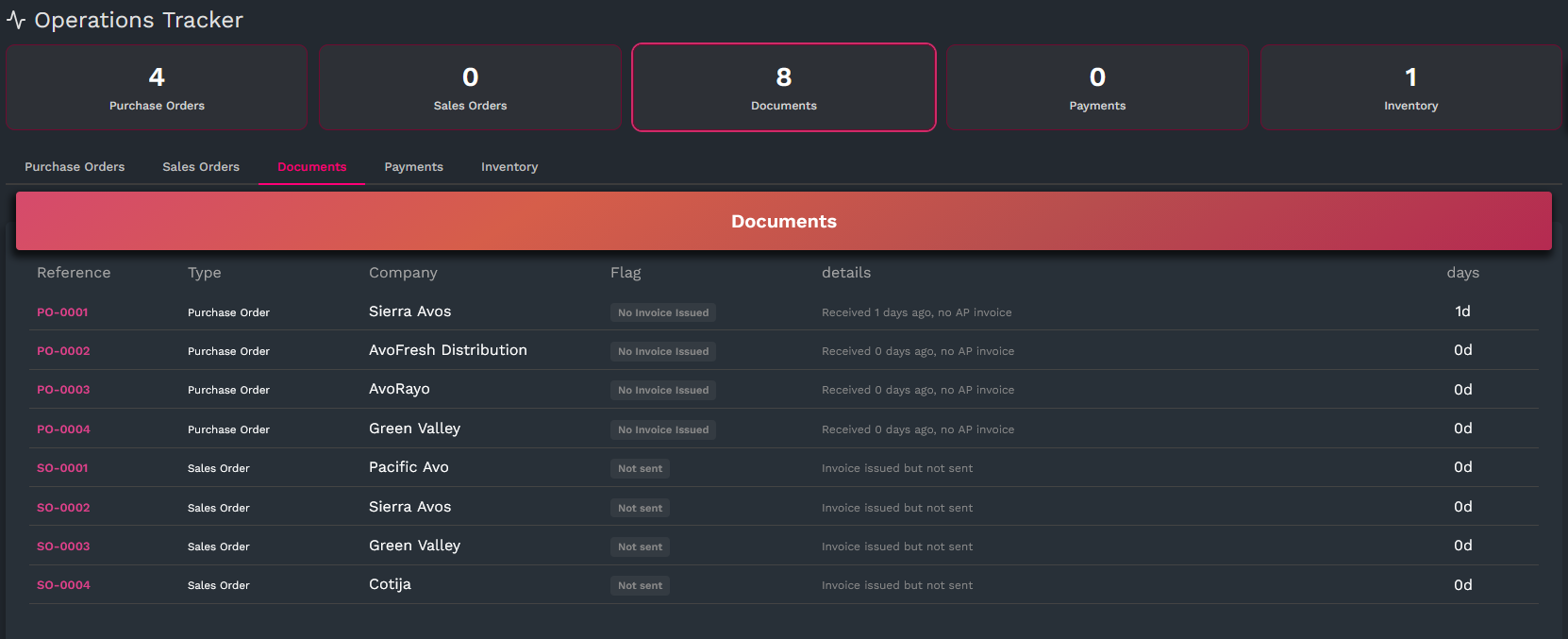Click Purchase Order type in PO-0002 row
The image size is (1568, 639).
point(228,351)
